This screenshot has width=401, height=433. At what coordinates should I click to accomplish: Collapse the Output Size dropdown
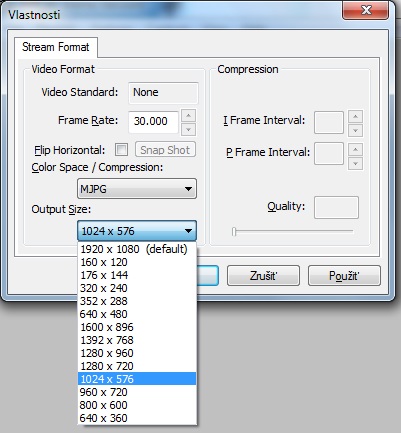(x=137, y=231)
